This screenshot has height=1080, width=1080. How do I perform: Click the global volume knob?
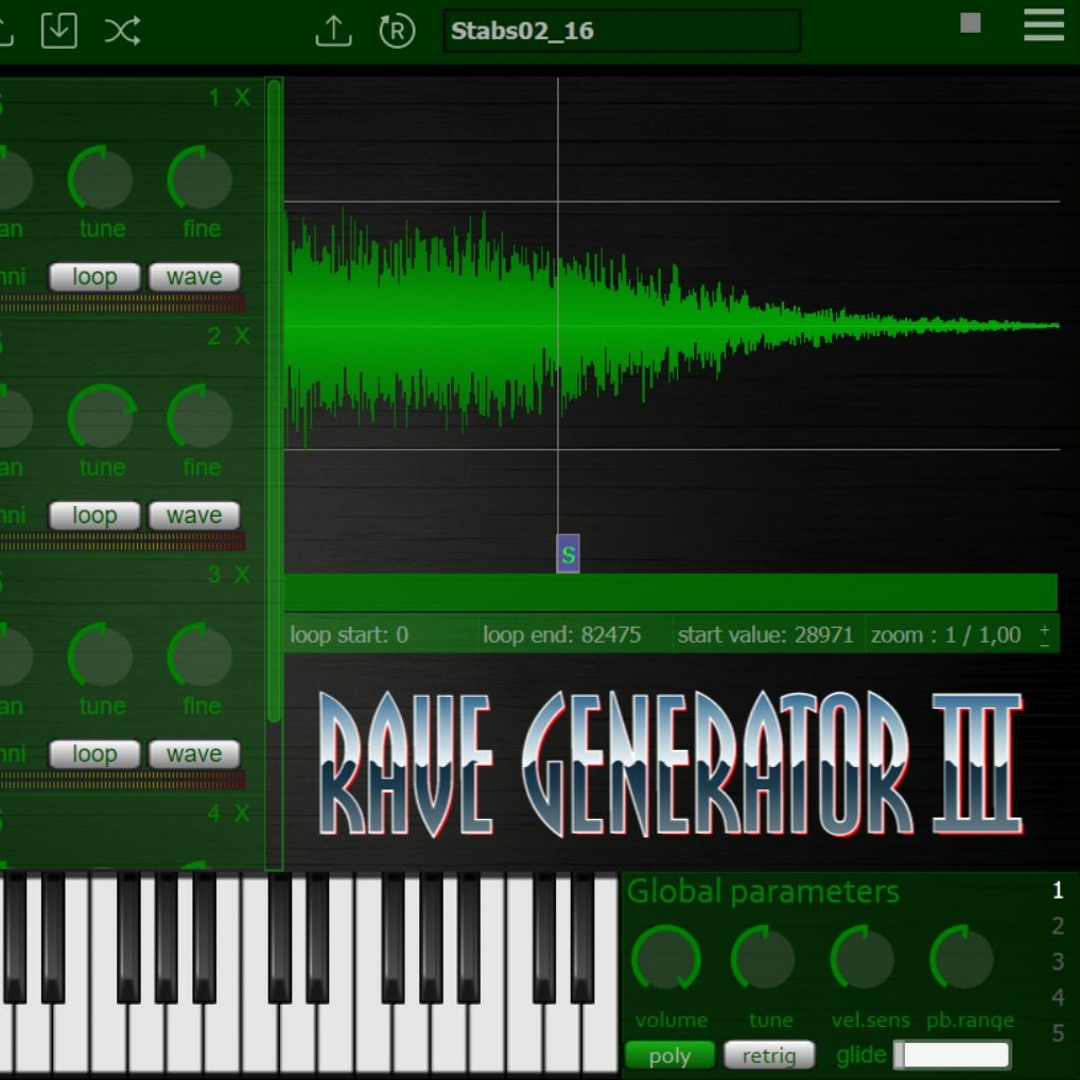click(x=666, y=958)
